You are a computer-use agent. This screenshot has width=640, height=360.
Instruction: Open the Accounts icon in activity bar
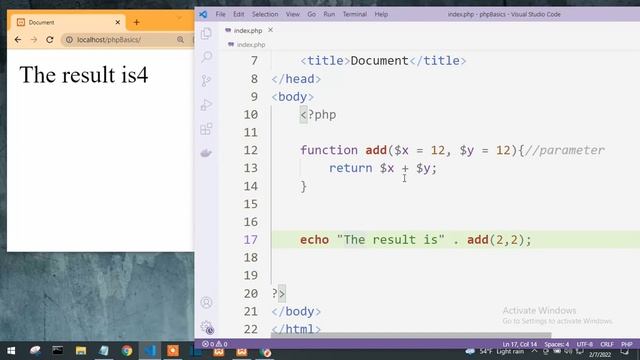[x=207, y=302]
